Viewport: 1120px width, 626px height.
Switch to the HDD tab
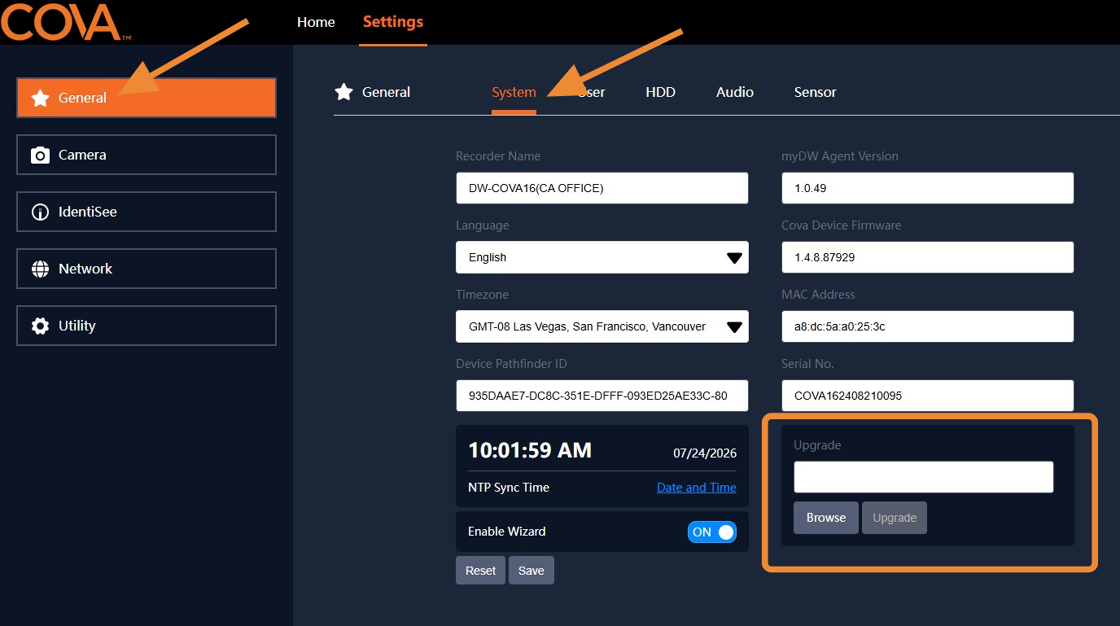(660, 92)
